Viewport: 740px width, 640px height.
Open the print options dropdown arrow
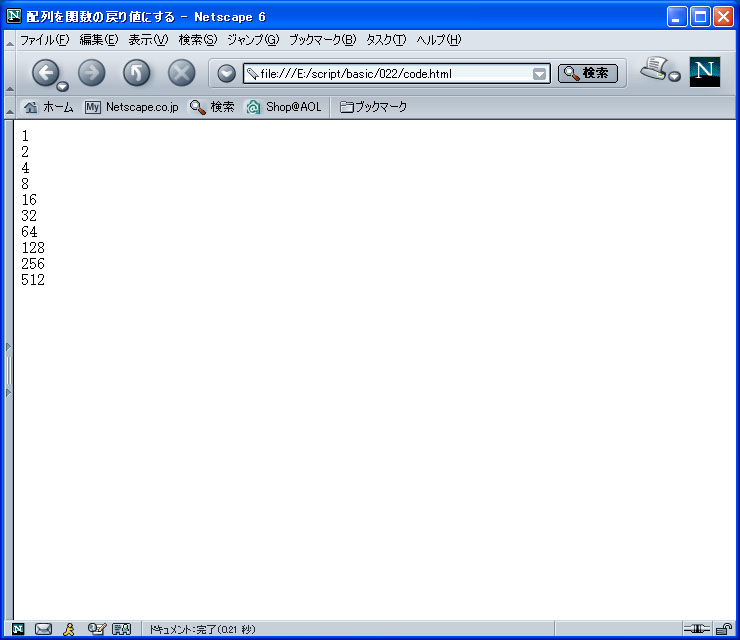(x=675, y=76)
